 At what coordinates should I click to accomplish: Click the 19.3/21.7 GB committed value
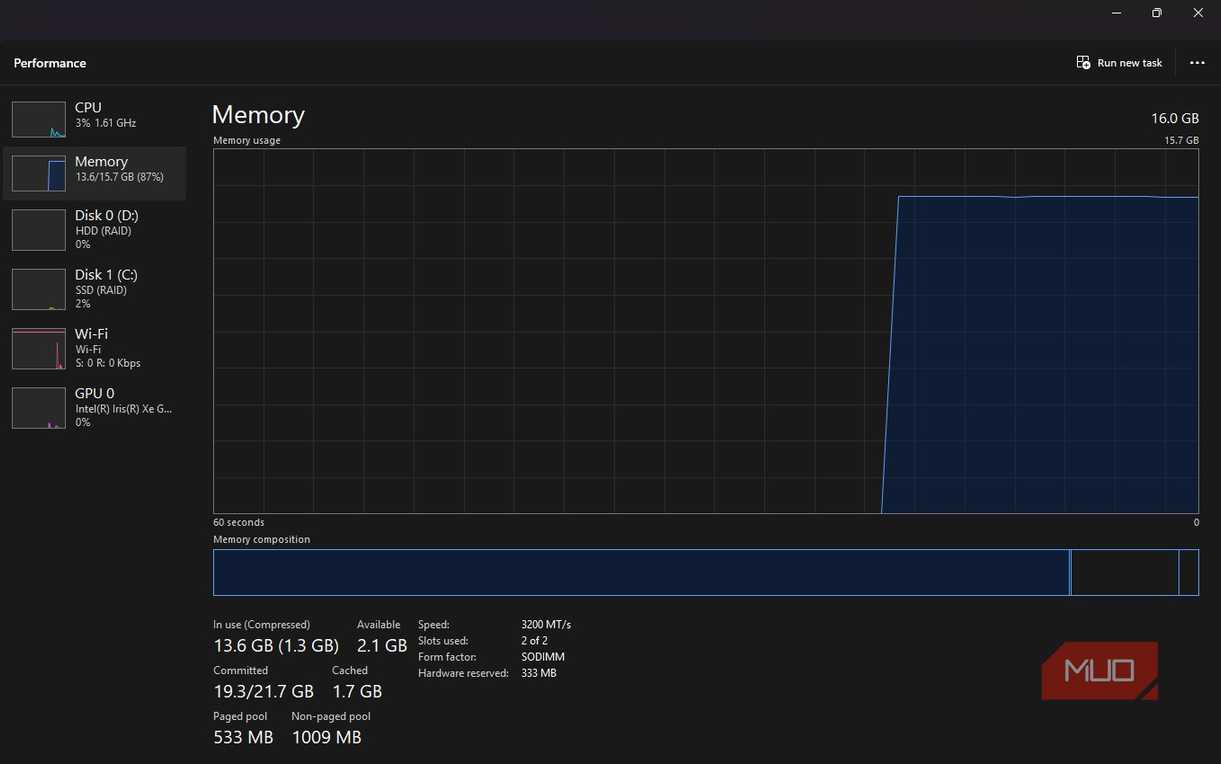coord(263,692)
